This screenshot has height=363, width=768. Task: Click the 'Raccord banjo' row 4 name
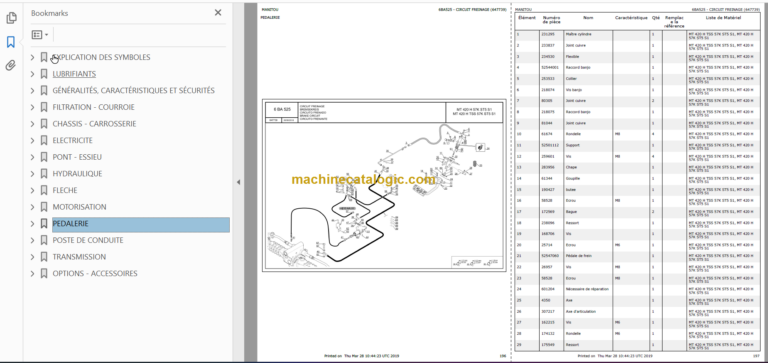578,68
